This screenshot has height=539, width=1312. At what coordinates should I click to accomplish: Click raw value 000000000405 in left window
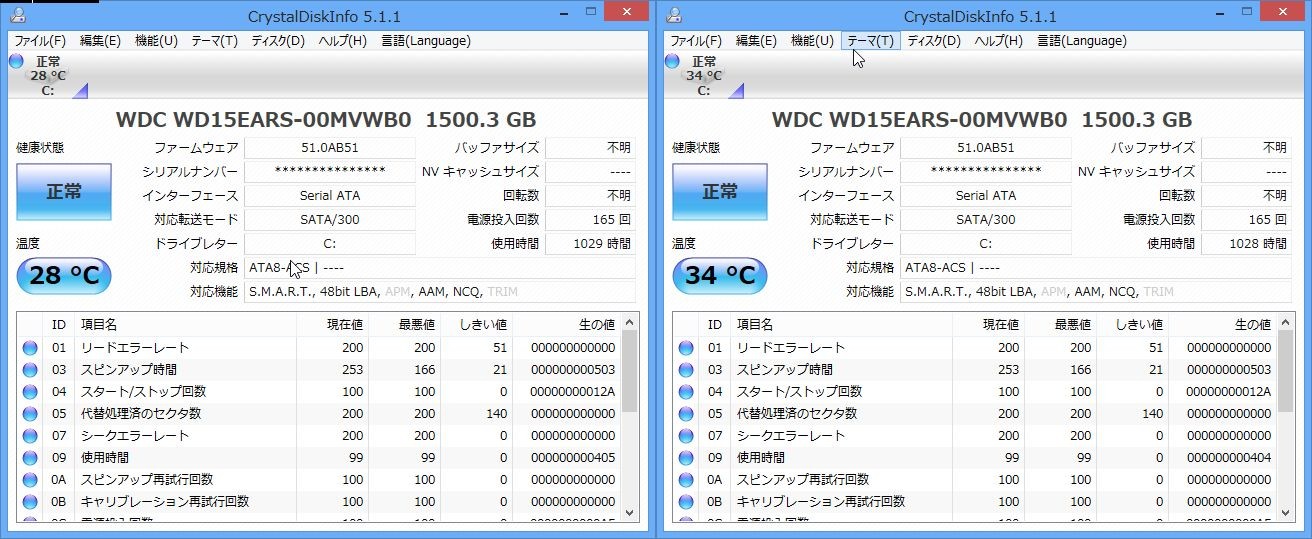point(572,458)
